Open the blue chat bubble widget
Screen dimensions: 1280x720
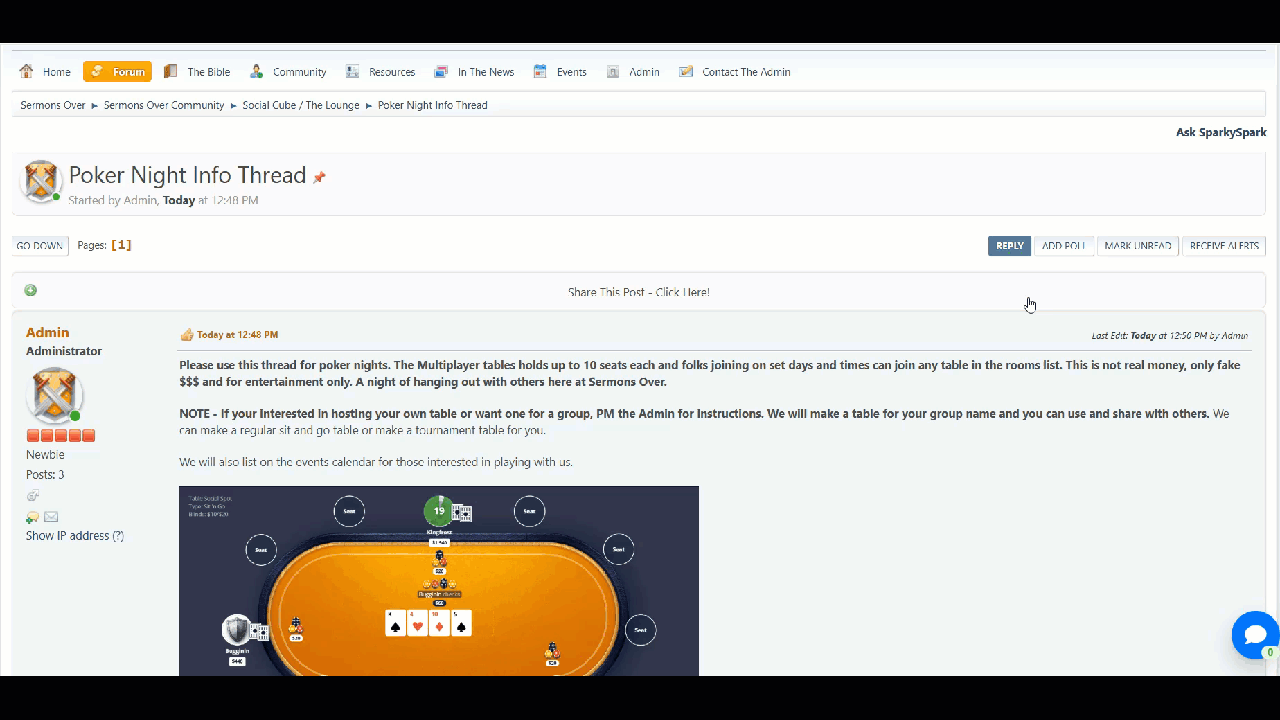click(1254, 635)
